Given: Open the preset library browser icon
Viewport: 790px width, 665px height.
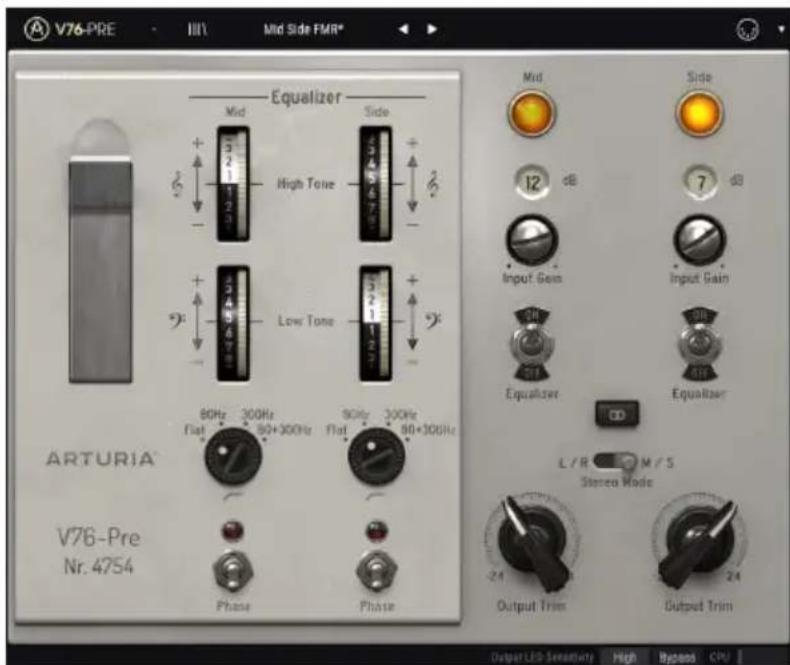Looking at the screenshot, I should click(197, 30).
